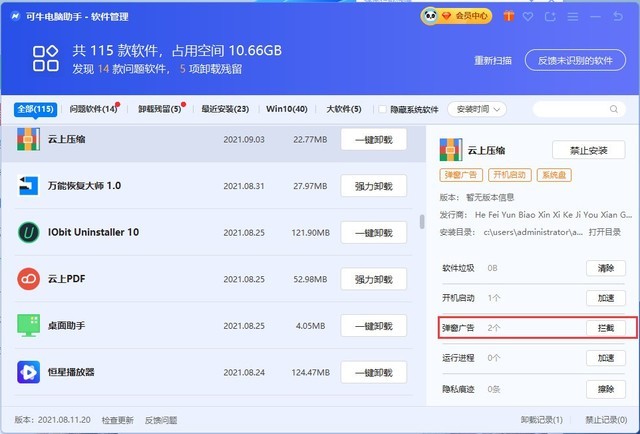Click 一键卸载 for IObit Uninstaller 10

[373, 233]
